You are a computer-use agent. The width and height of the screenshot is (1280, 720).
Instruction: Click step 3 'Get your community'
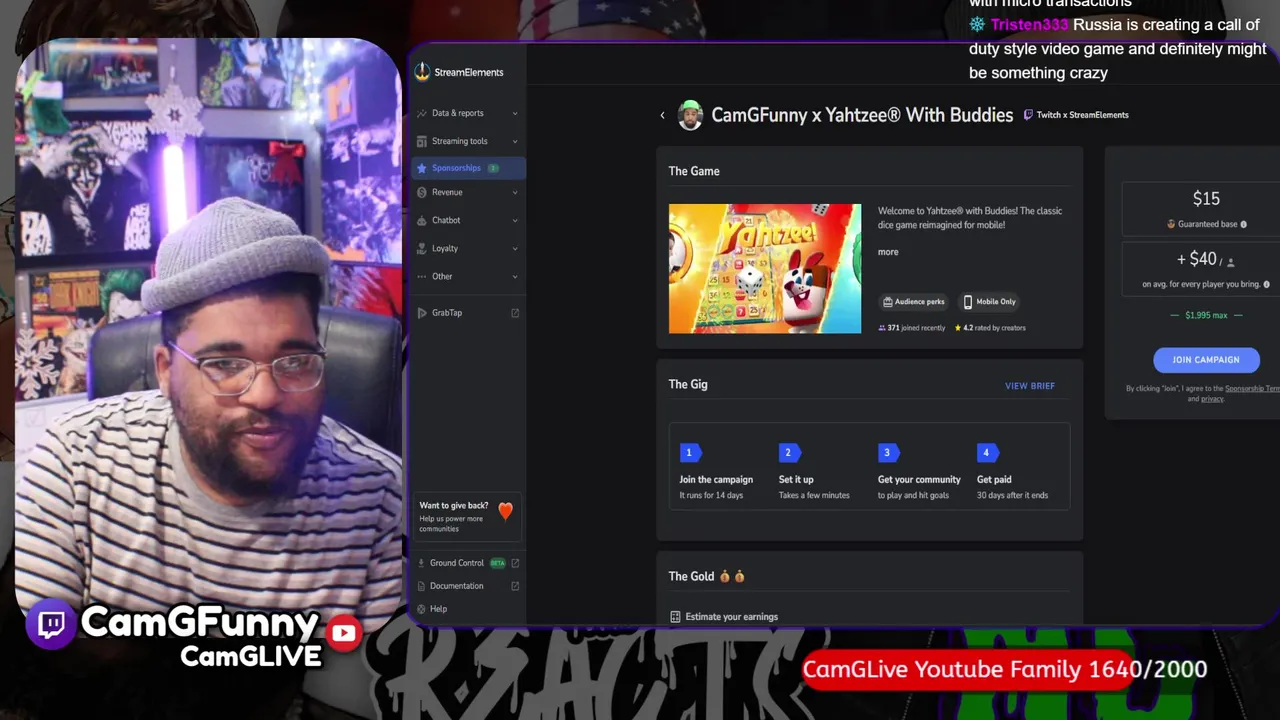tap(919, 472)
